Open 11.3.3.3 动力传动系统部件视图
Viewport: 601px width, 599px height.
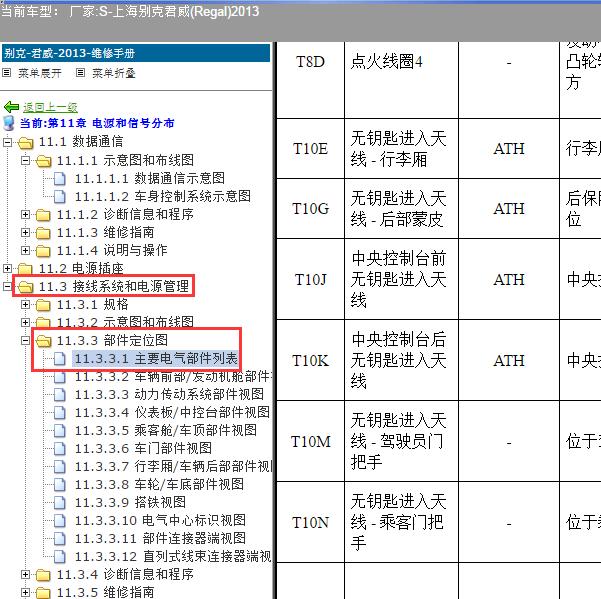169,394
